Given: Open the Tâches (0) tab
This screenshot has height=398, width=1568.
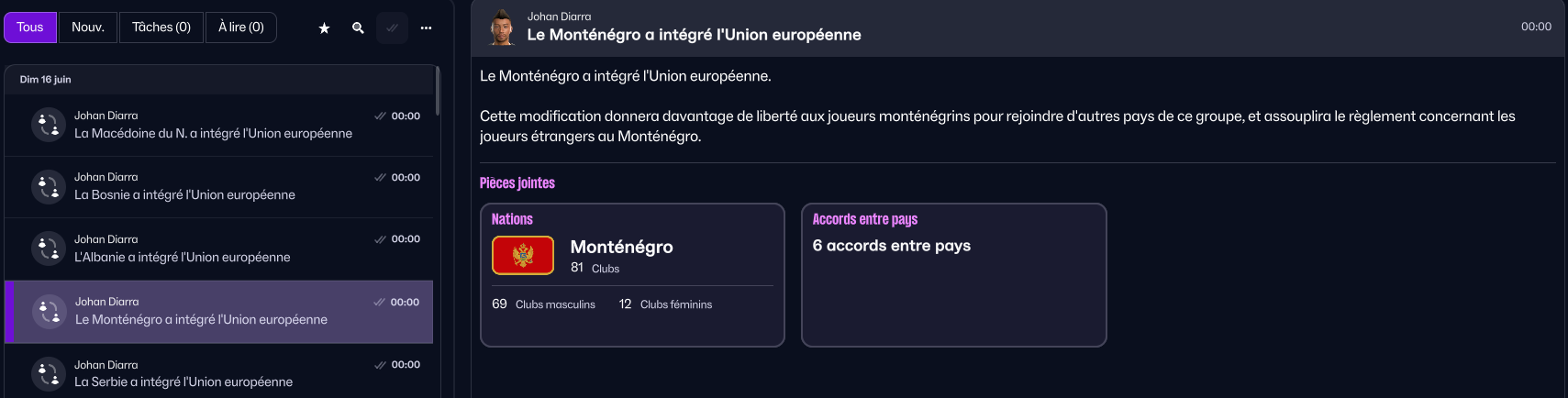Looking at the screenshot, I should coord(161,28).
